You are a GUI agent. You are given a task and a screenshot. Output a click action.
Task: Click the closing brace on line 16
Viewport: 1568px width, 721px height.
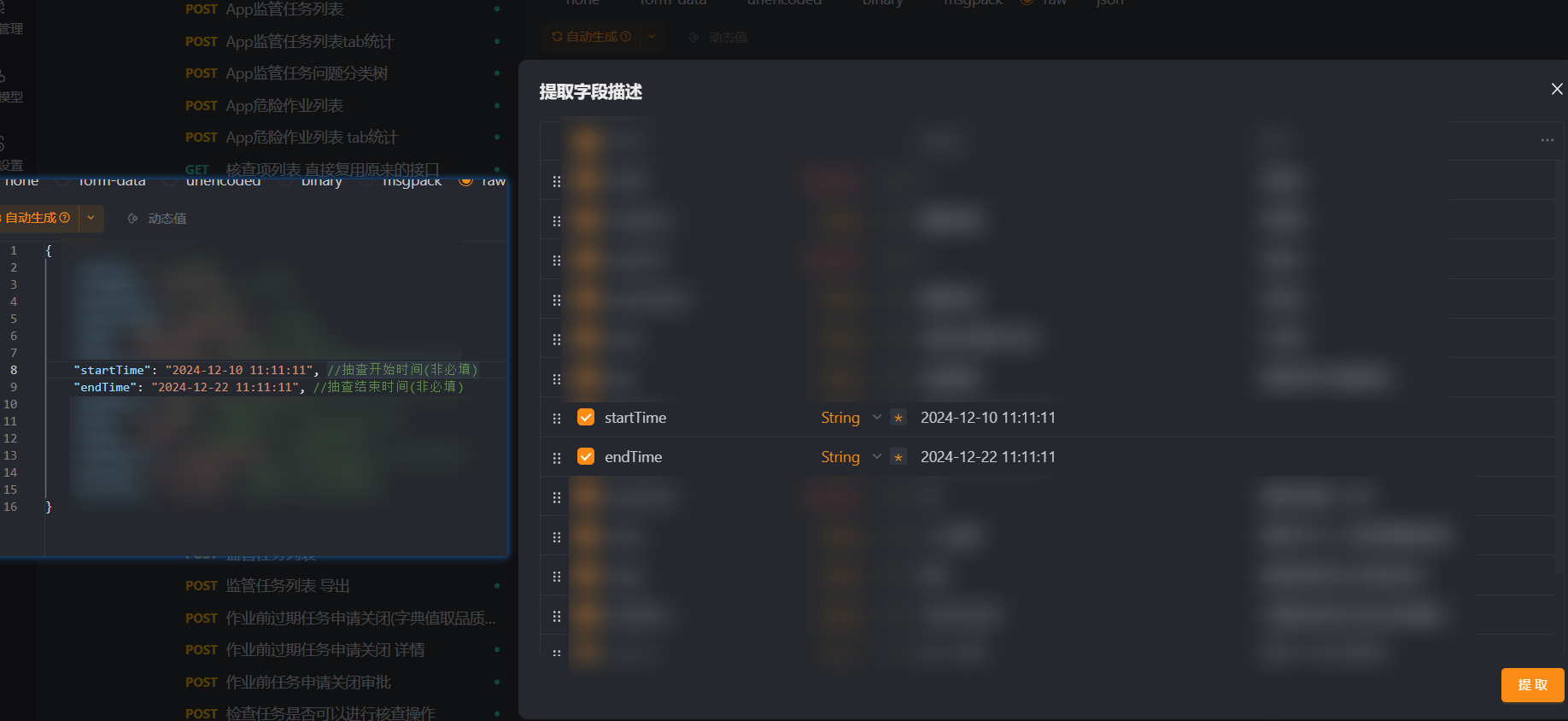pyautogui.click(x=49, y=507)
